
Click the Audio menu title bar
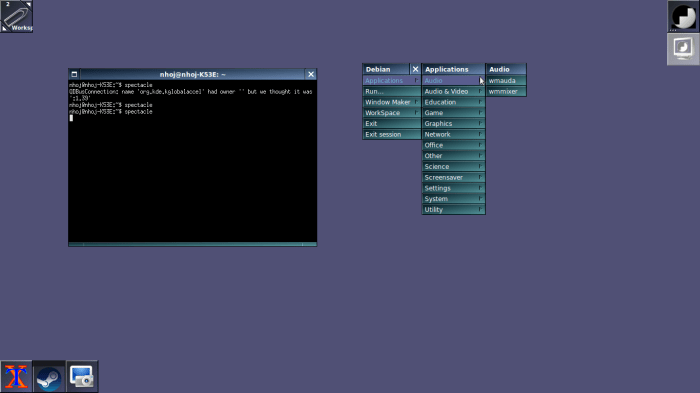click(506, 69)
